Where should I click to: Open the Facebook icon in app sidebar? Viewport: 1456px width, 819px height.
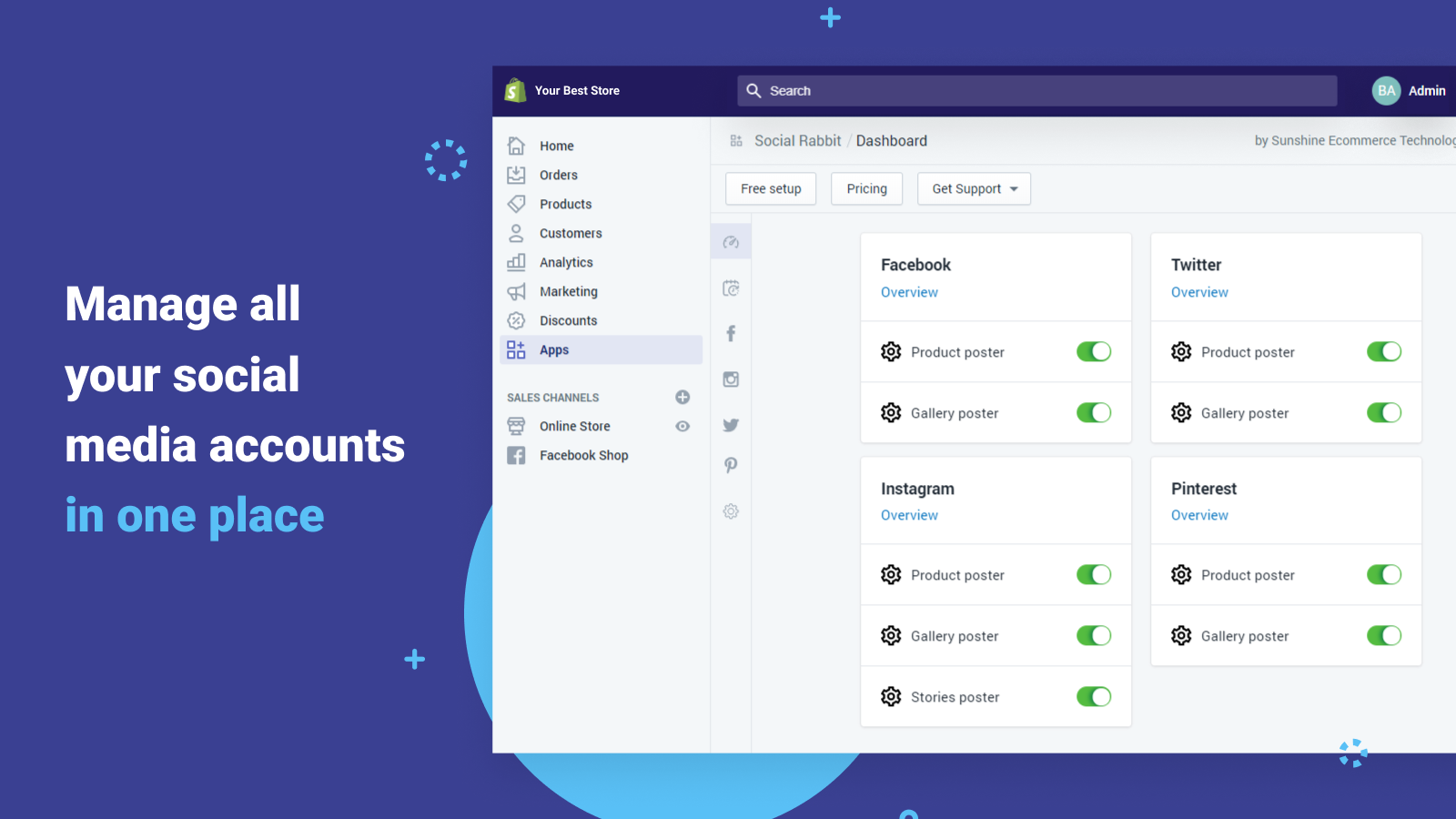tap(731, 334)
